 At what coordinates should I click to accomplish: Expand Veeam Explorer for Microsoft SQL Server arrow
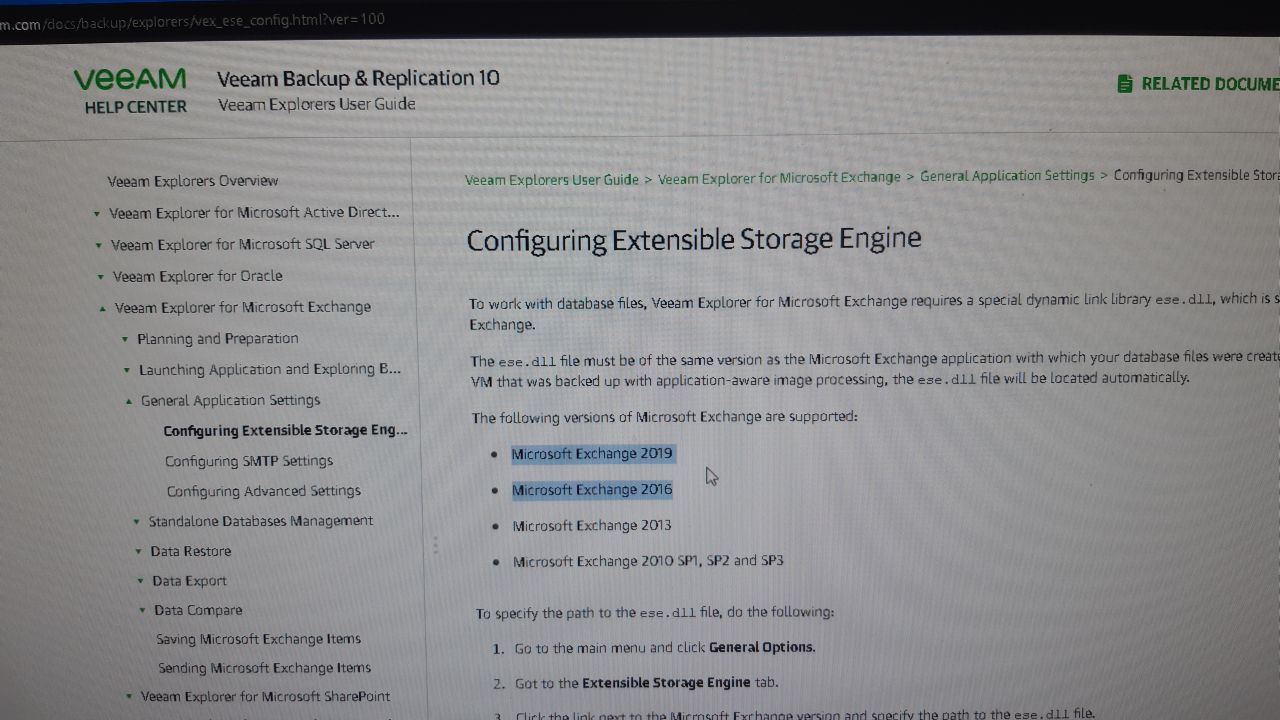click(98, 246)
